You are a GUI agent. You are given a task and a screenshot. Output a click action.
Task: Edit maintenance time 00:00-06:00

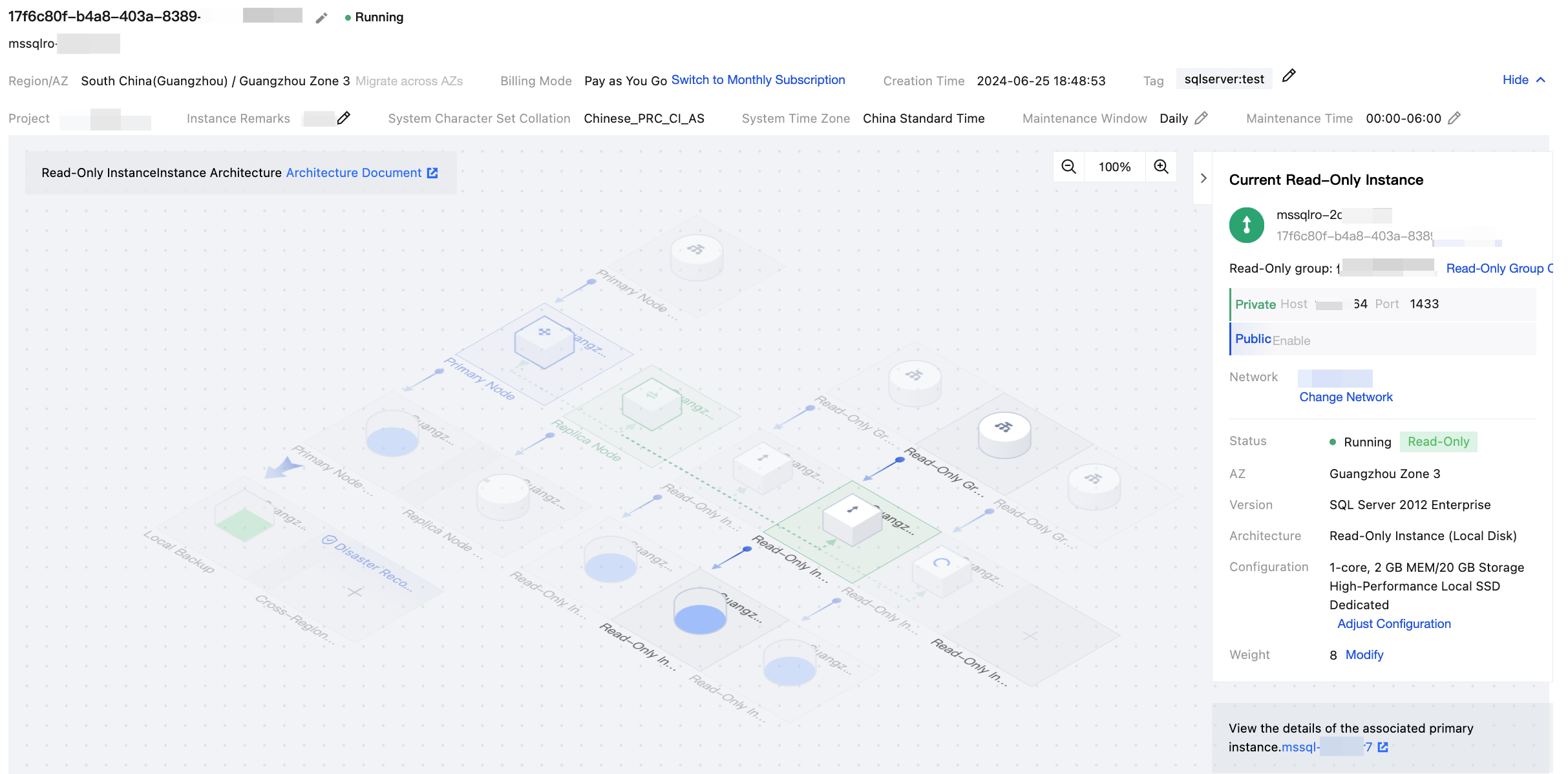click(1454, 118)
